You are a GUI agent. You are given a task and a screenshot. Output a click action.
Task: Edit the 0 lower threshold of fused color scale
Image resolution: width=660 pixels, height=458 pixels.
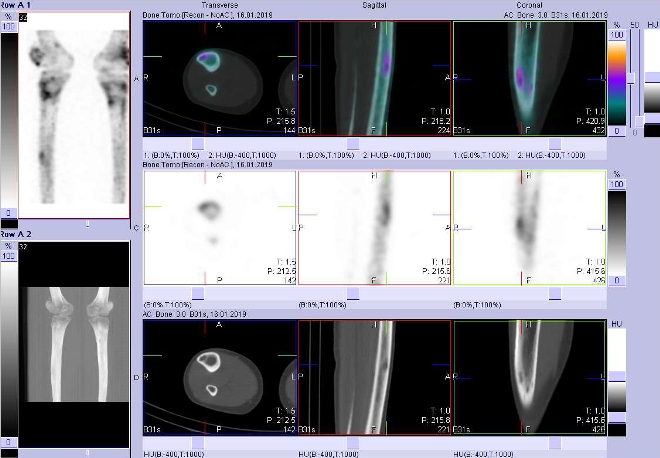point(617,131)
